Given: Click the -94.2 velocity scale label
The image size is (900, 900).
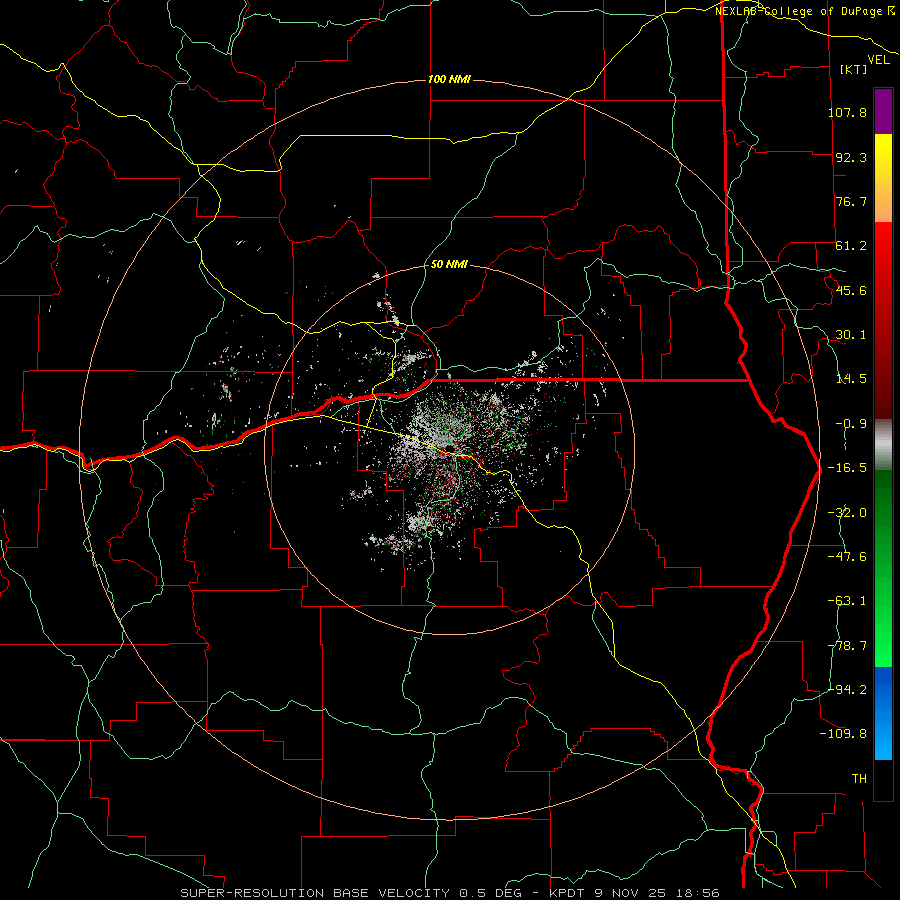Looking at the screenshot, I should tap(847, 689).
